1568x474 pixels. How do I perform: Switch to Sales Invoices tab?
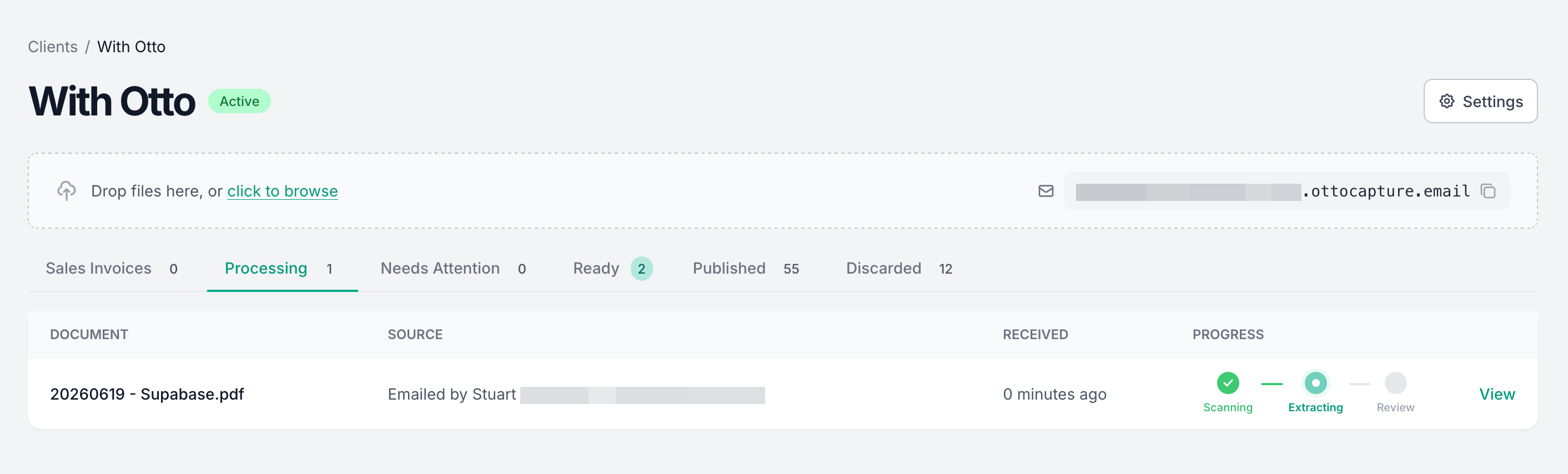[x=112, y=268]
